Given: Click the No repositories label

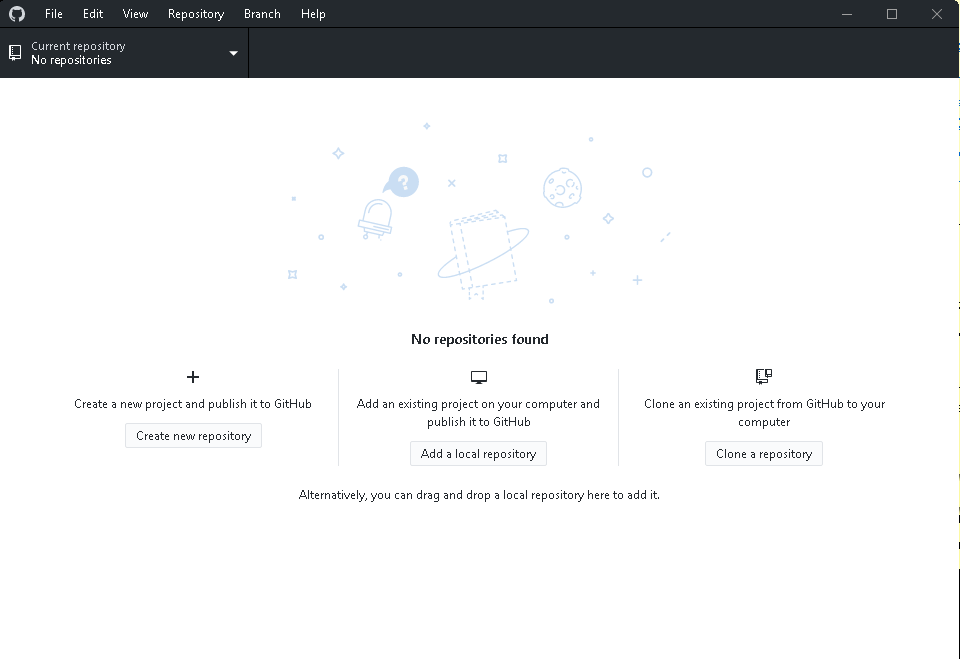Looking at the screenshot, I should pos(70,60).
